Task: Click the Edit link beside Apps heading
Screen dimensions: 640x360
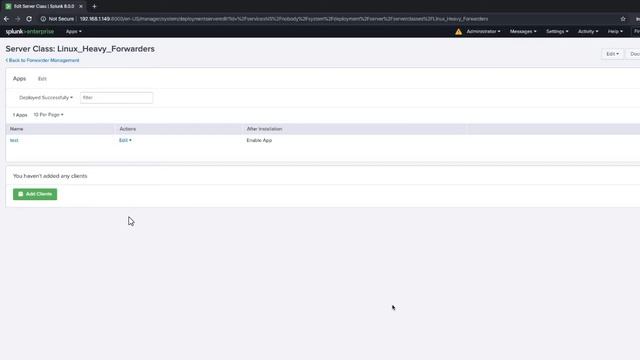Action: pyautogui.click(x=42, y=79)
